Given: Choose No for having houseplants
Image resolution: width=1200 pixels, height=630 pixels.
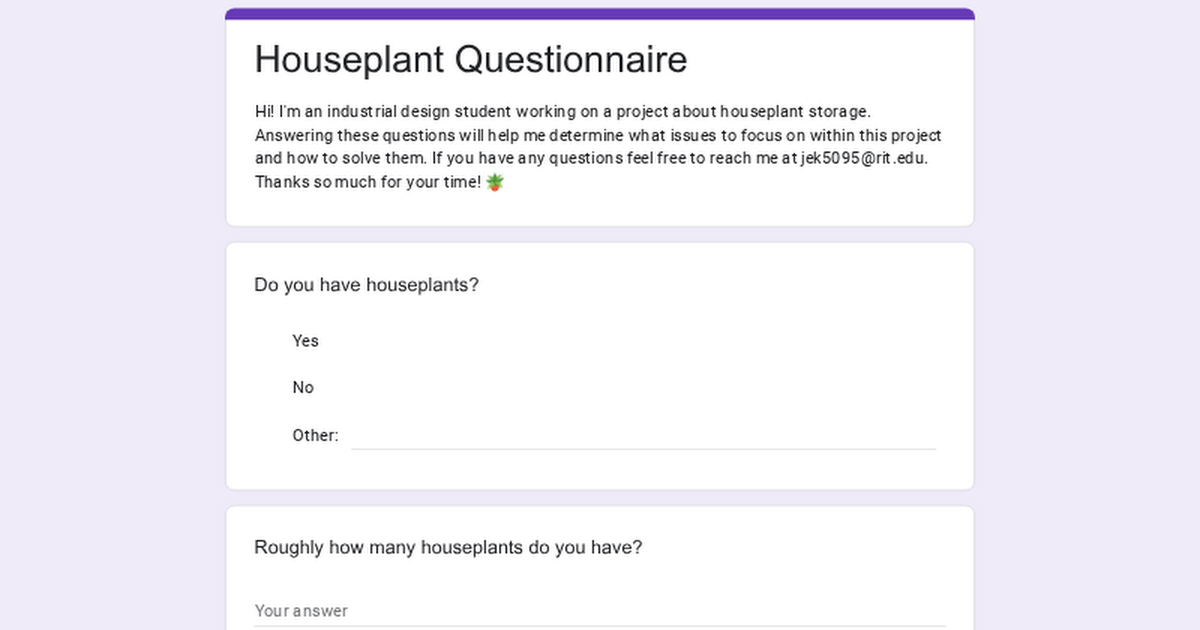Looking at the screenshot, I should [x=303, y=388].
